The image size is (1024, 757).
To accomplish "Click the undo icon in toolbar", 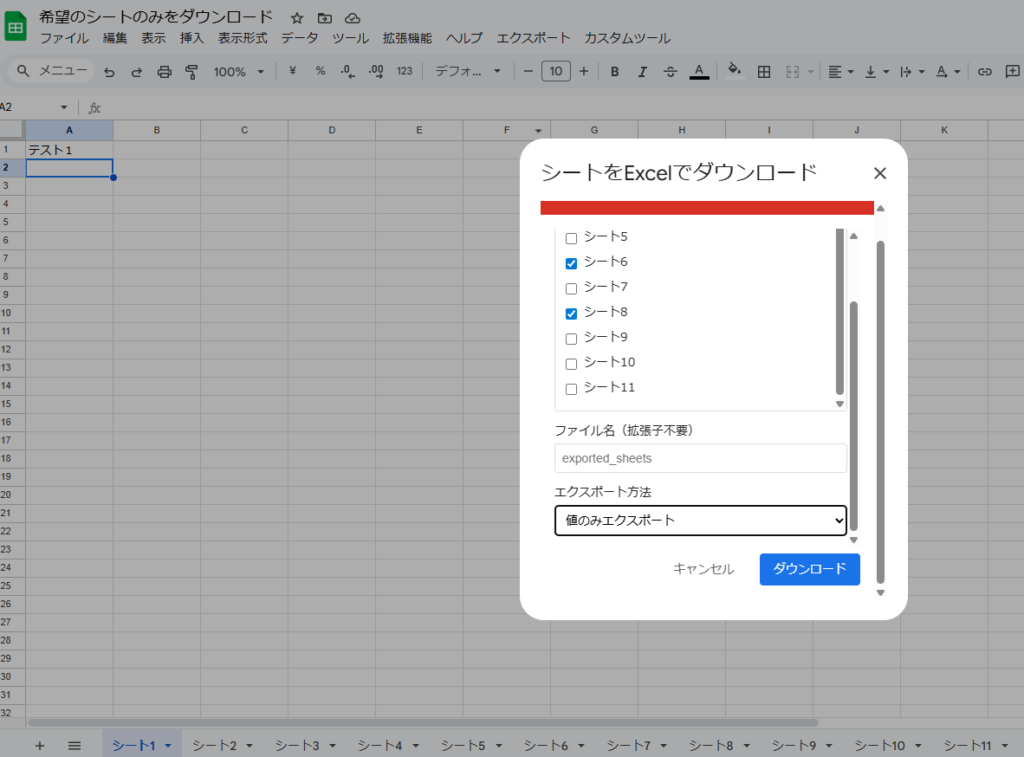I will click(109, 72).
